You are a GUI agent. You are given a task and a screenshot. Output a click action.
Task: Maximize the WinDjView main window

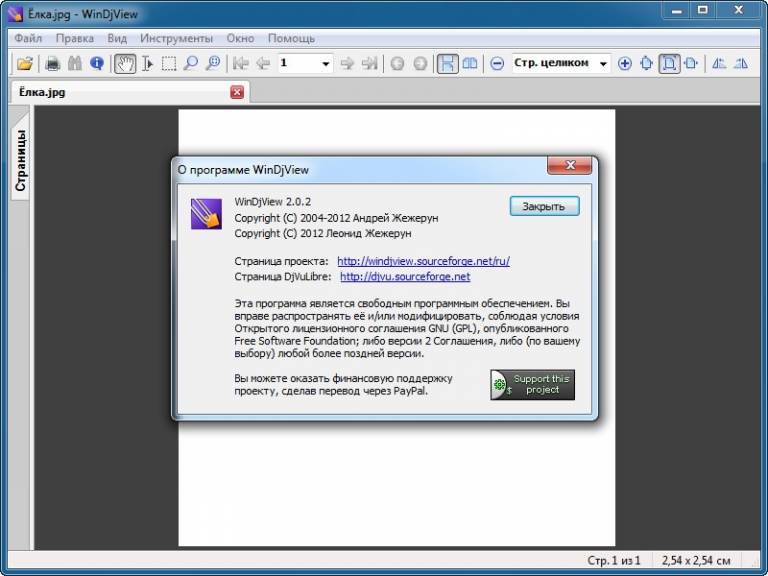pos(703,10)
